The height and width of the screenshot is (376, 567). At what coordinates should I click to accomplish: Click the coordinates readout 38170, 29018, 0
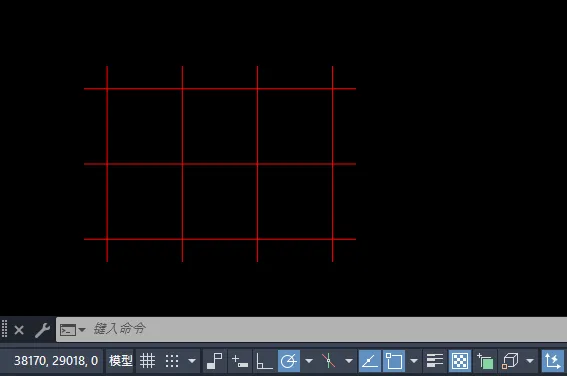56,361
